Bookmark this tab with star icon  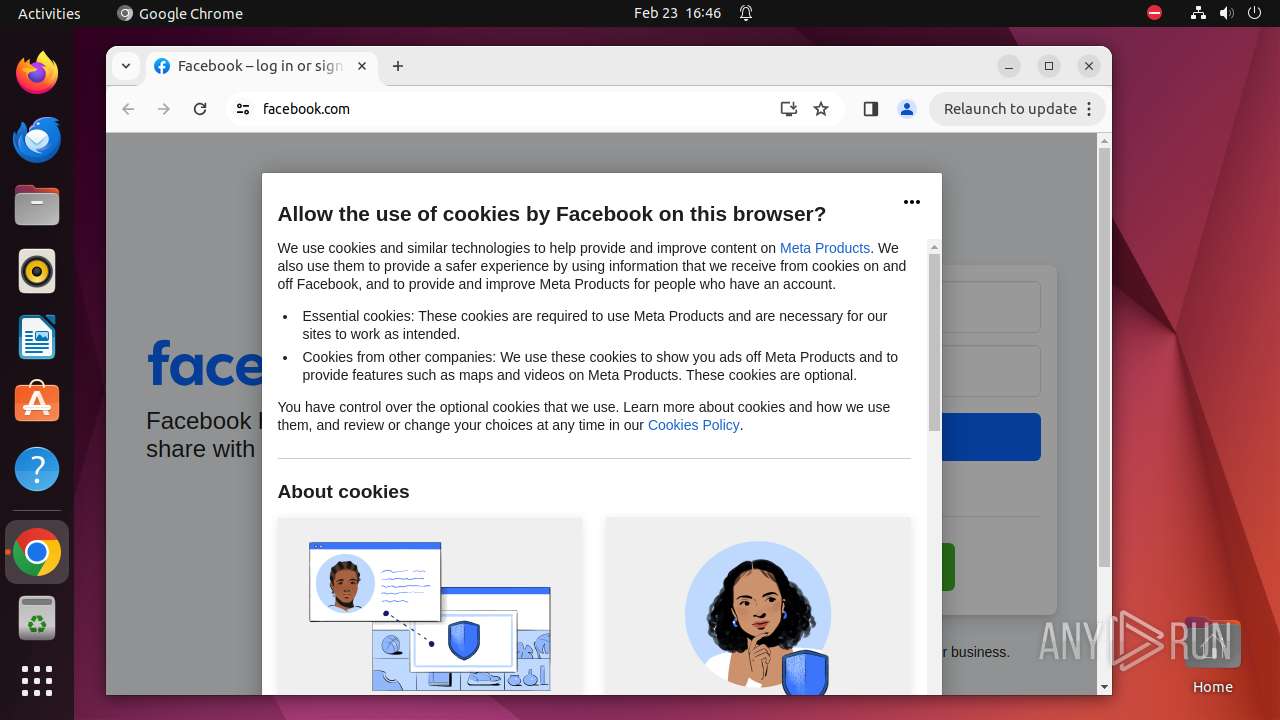[821, 109]
